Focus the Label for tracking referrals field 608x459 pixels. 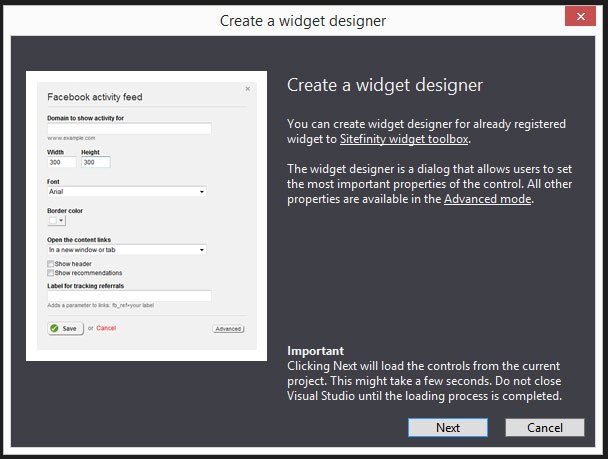tap(129, 295)
